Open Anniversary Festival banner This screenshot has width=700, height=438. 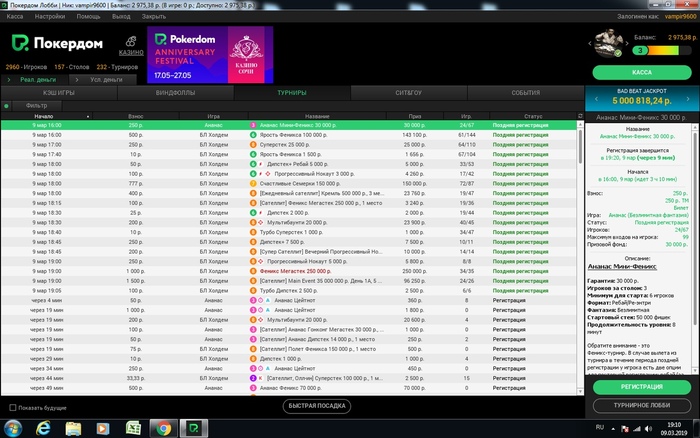tap(210, 54)
